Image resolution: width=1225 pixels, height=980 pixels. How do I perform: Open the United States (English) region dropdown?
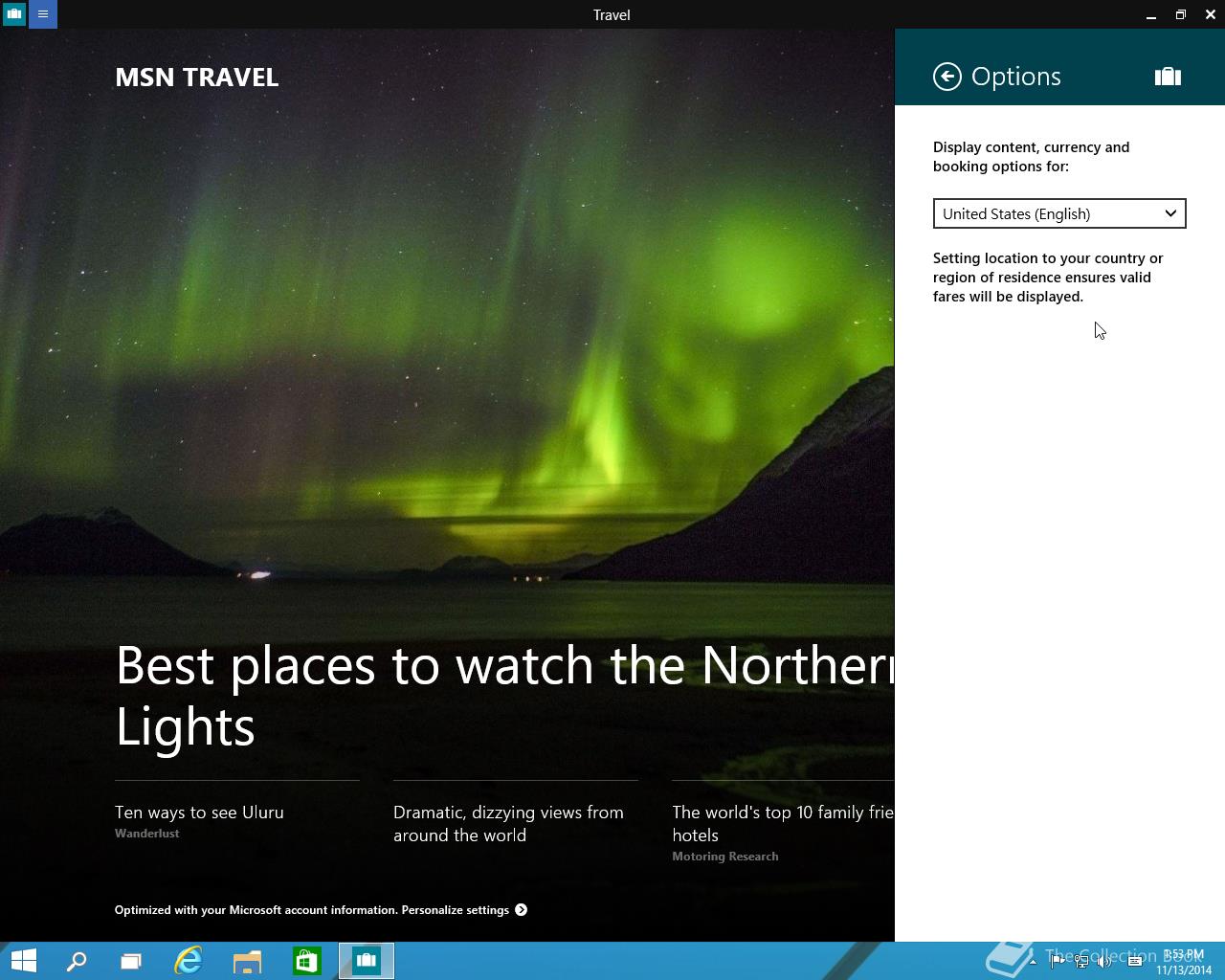[1059, 213]
